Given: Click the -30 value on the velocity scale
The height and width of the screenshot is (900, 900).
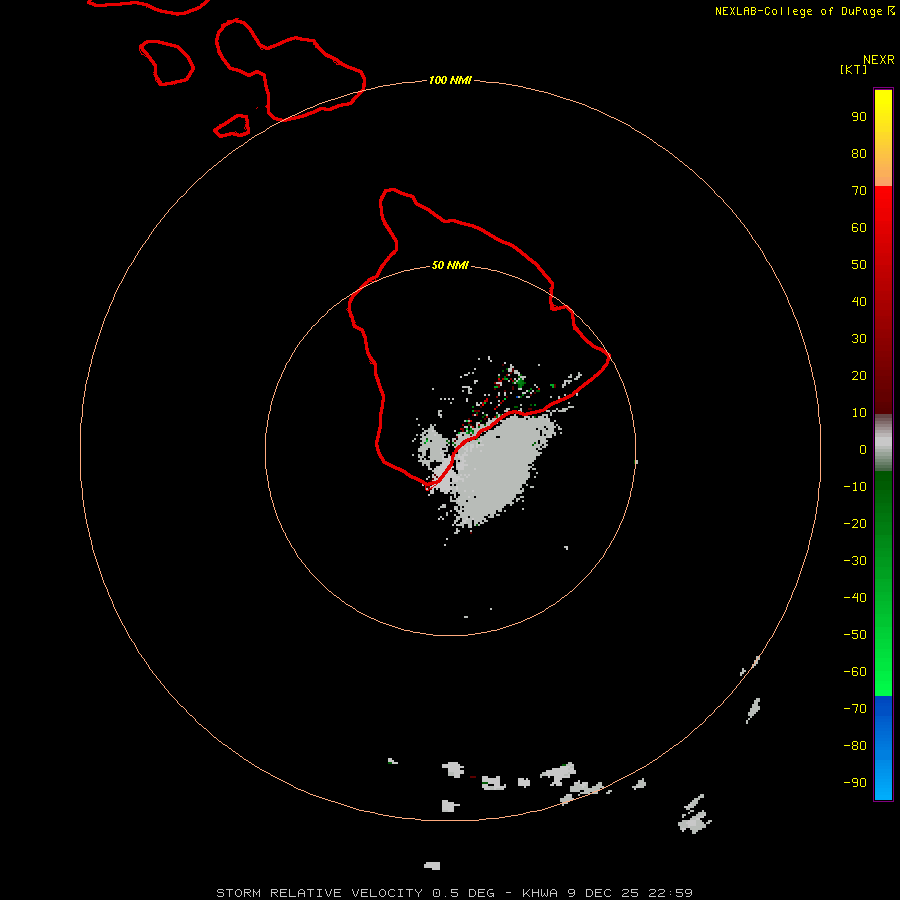Looking at the screenshot, I should [855, 561].
